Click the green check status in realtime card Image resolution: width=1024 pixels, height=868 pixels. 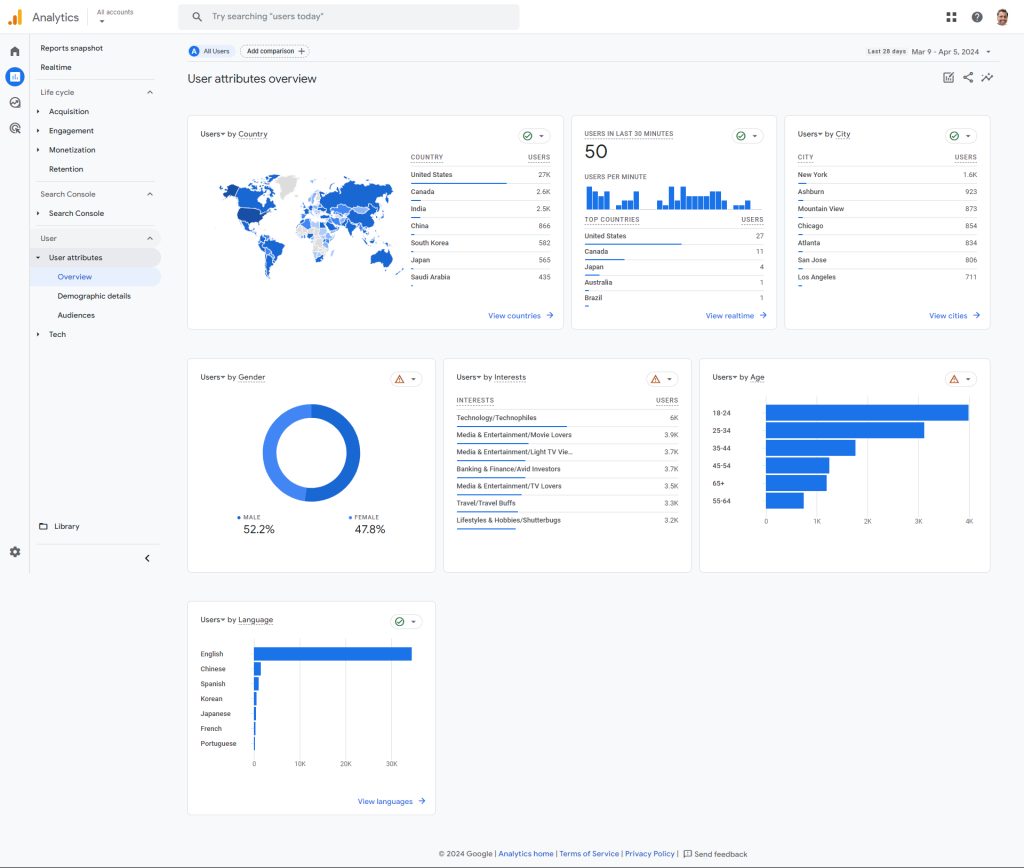click(x=741, y=136)
